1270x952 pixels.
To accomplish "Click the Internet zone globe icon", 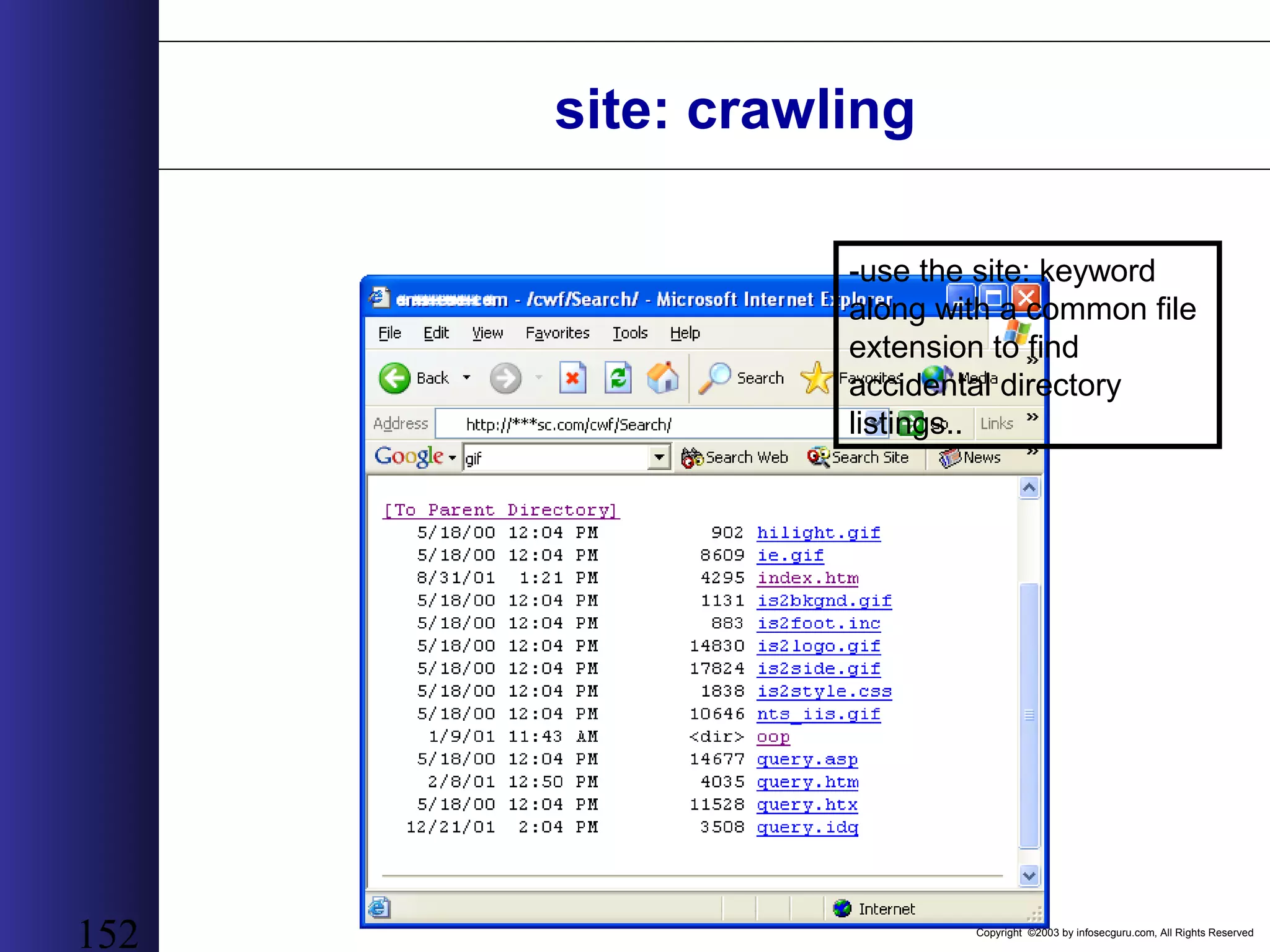I will [x=842, y=909].
